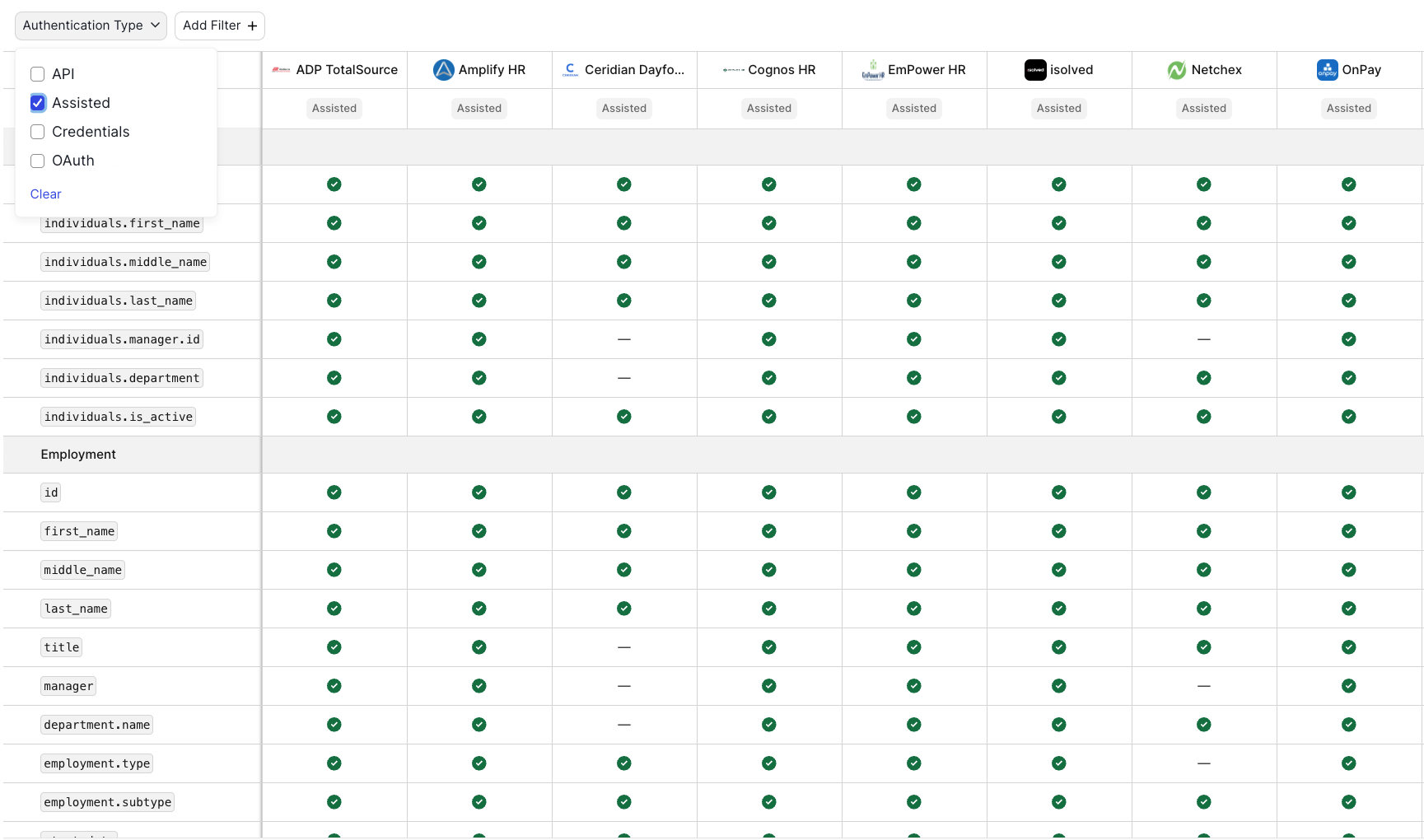Click the individuals.first_name field label

tap(122, 223)
